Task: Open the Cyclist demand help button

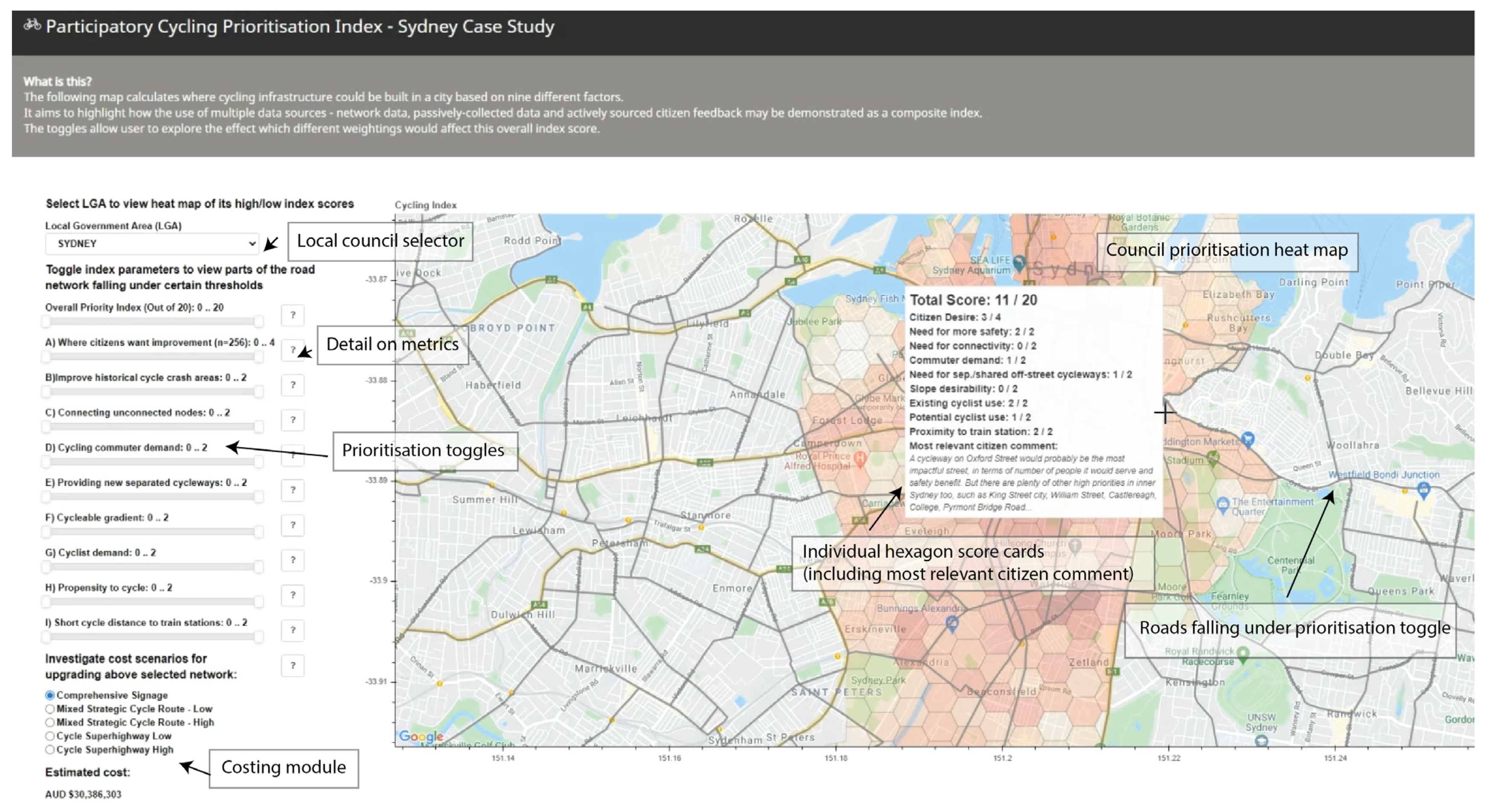Action: coord(293,560)
